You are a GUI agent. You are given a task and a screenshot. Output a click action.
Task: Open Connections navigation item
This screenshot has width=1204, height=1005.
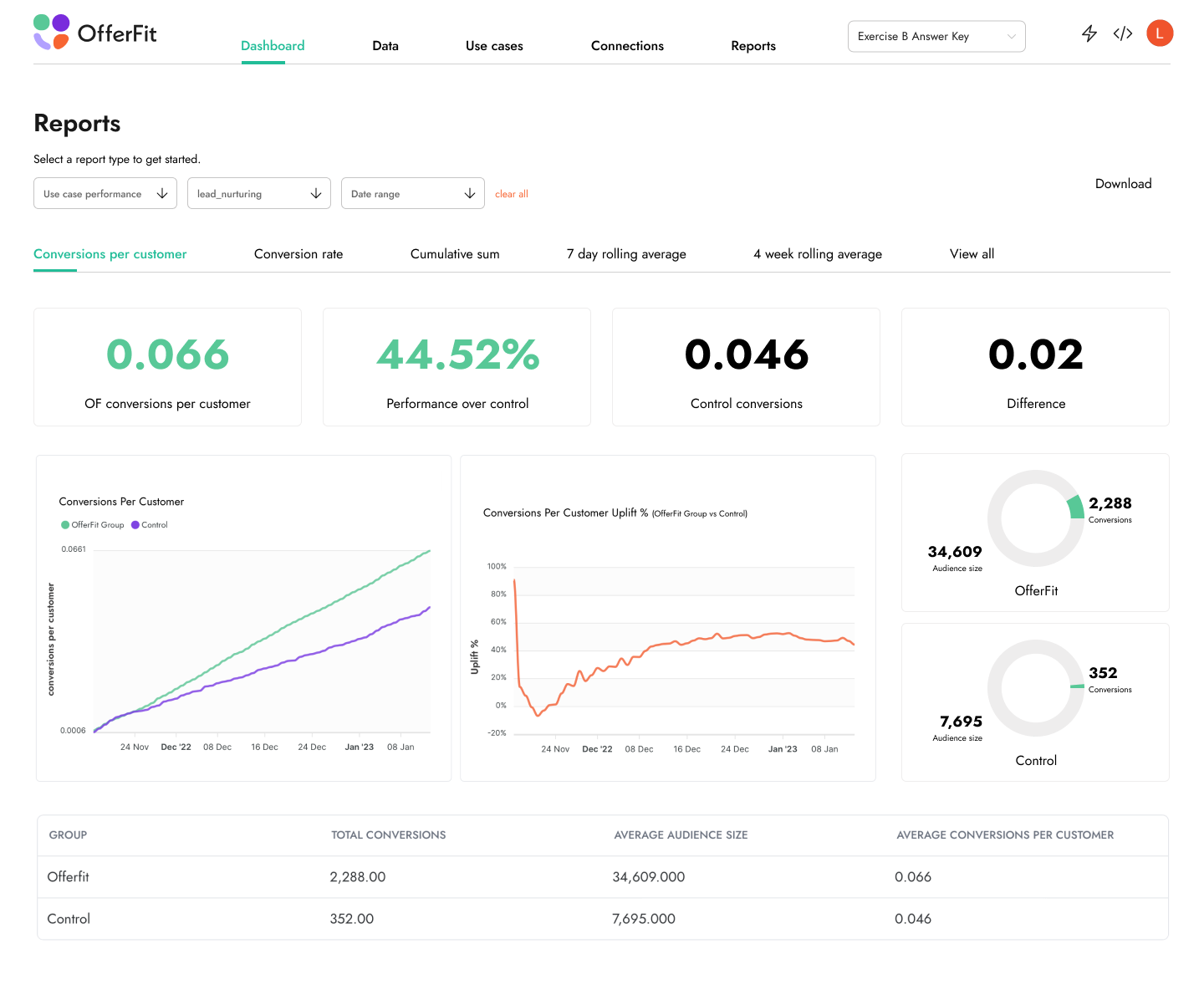627,46
